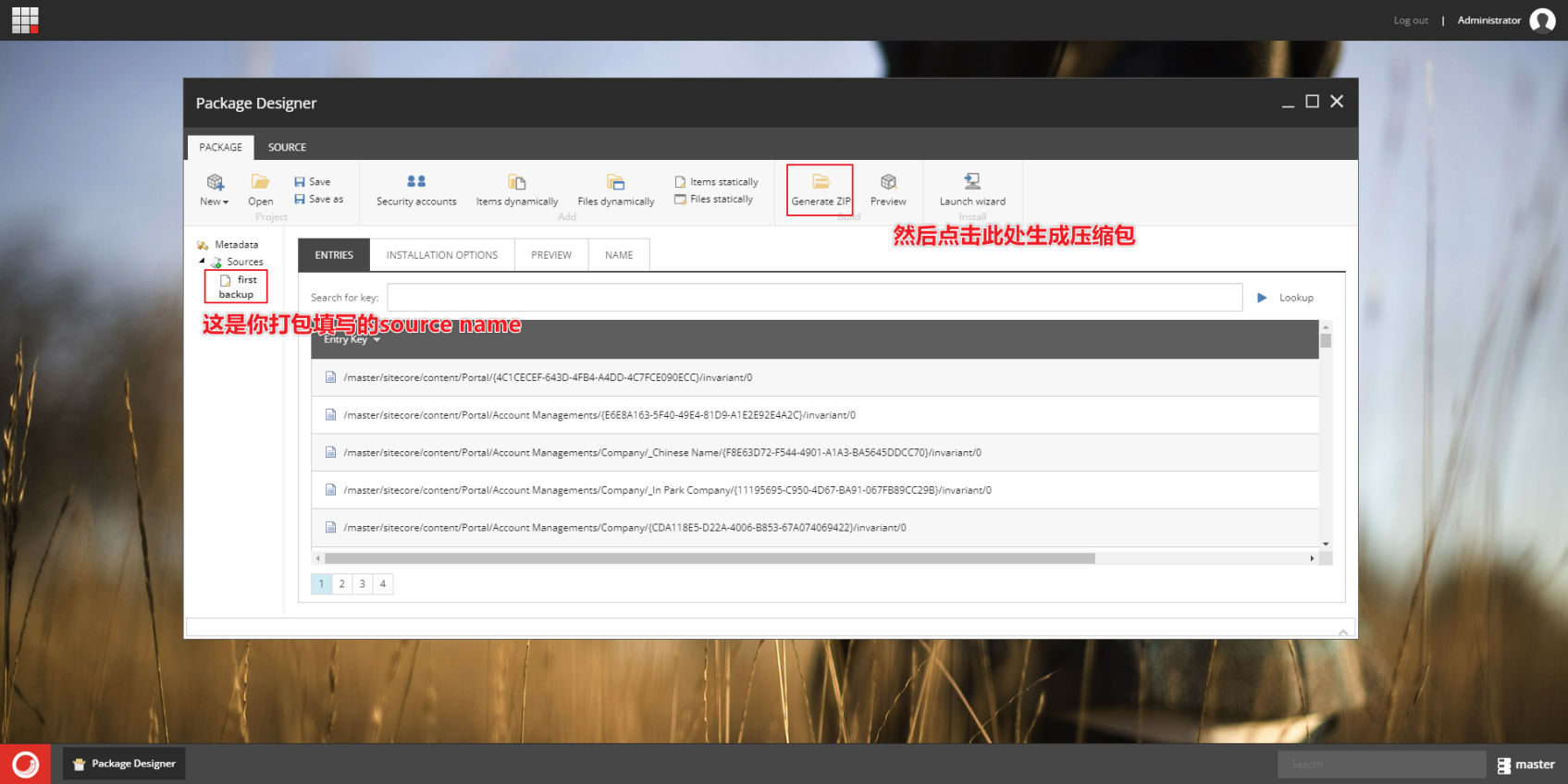This screenshot has height=784, width=1568.
Task: Open the NAME tab
Action: coord(619,255)
